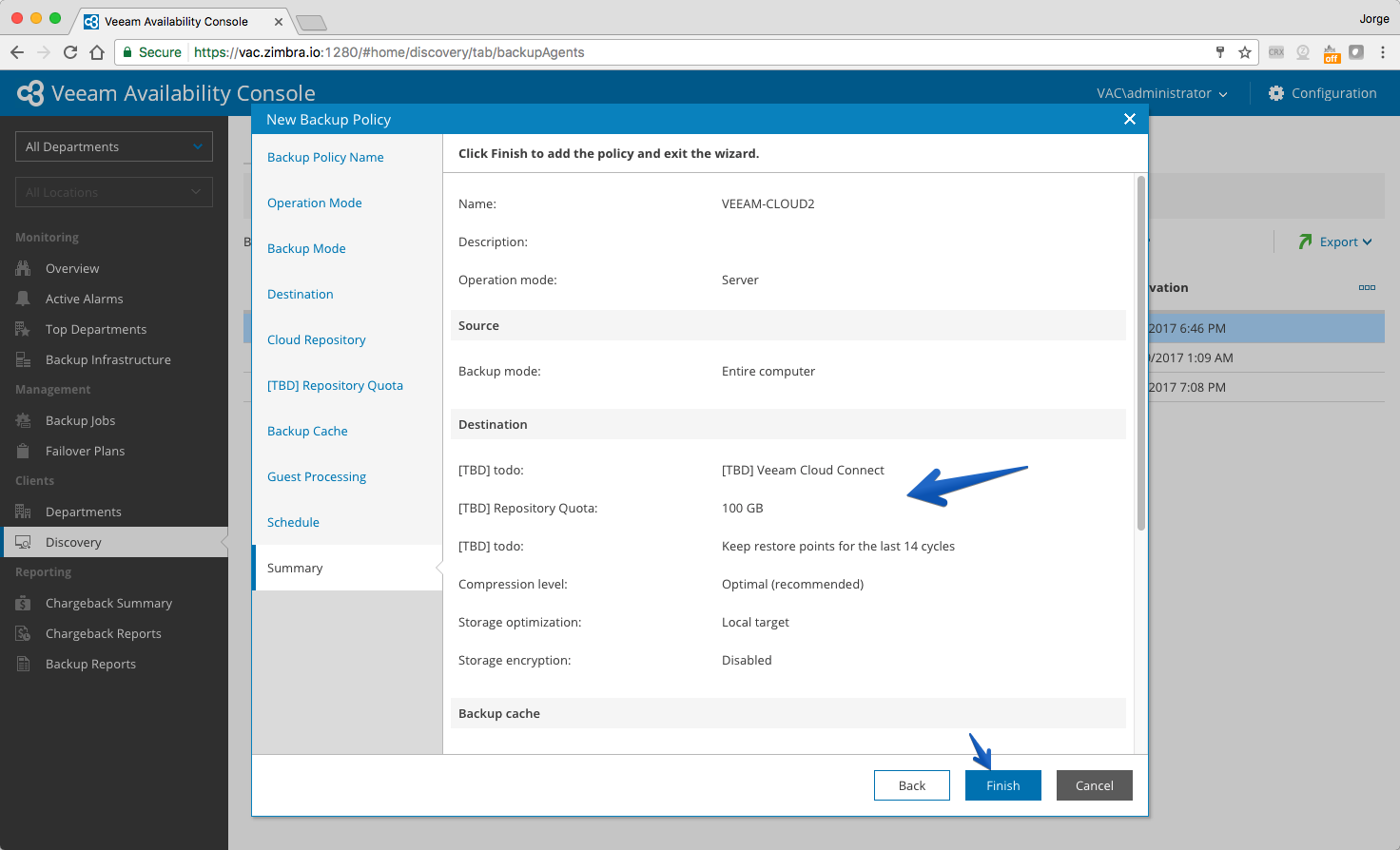
Task: Select the Veeam Availability Console browser tab
Action: tap(181, 21)
